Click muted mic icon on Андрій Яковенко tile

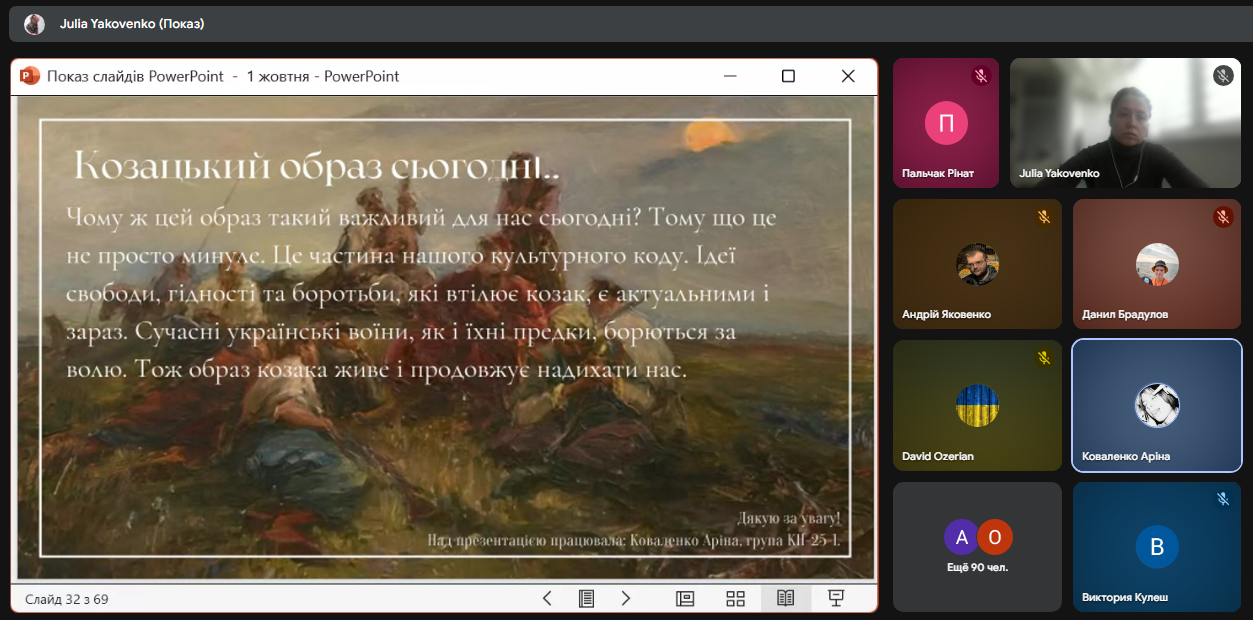[x=1043, y=217]
